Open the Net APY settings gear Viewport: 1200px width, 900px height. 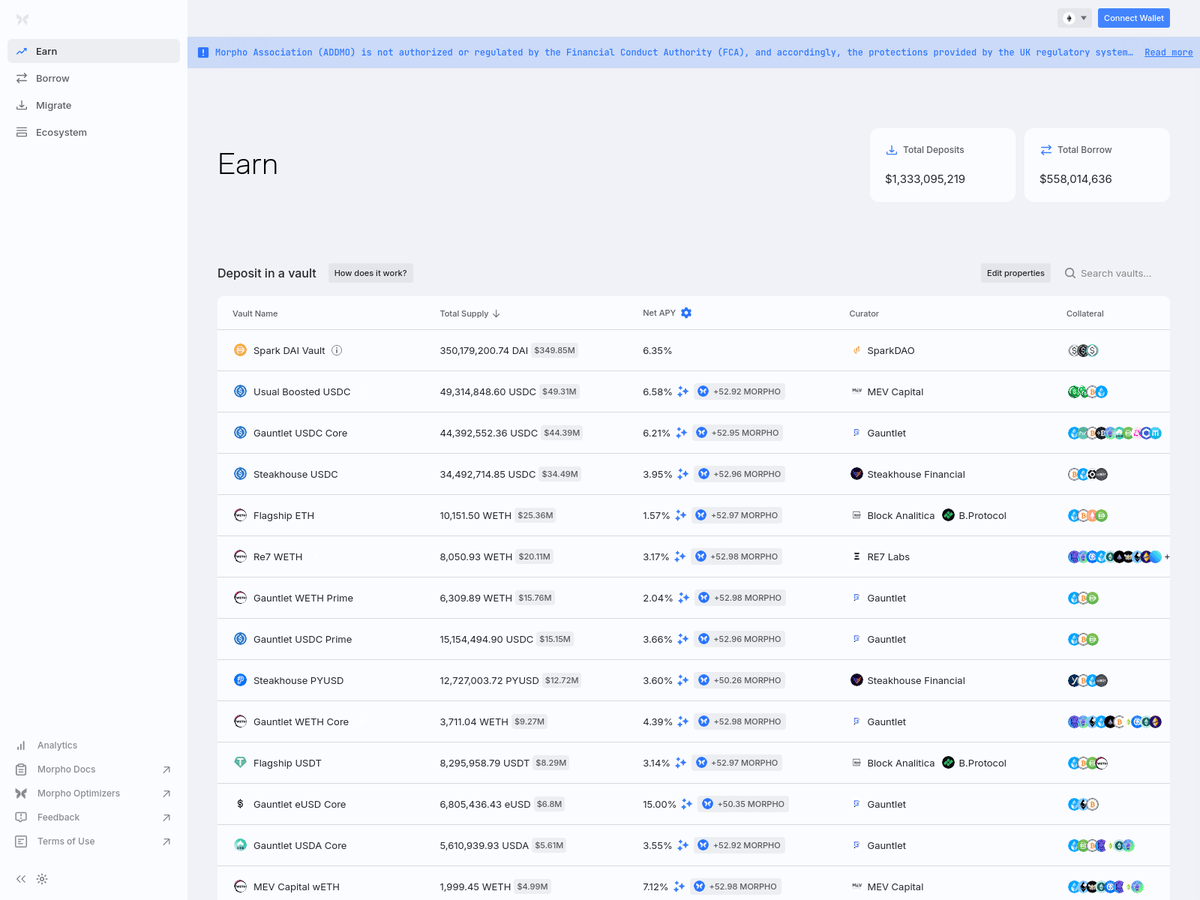click(686, 313)
